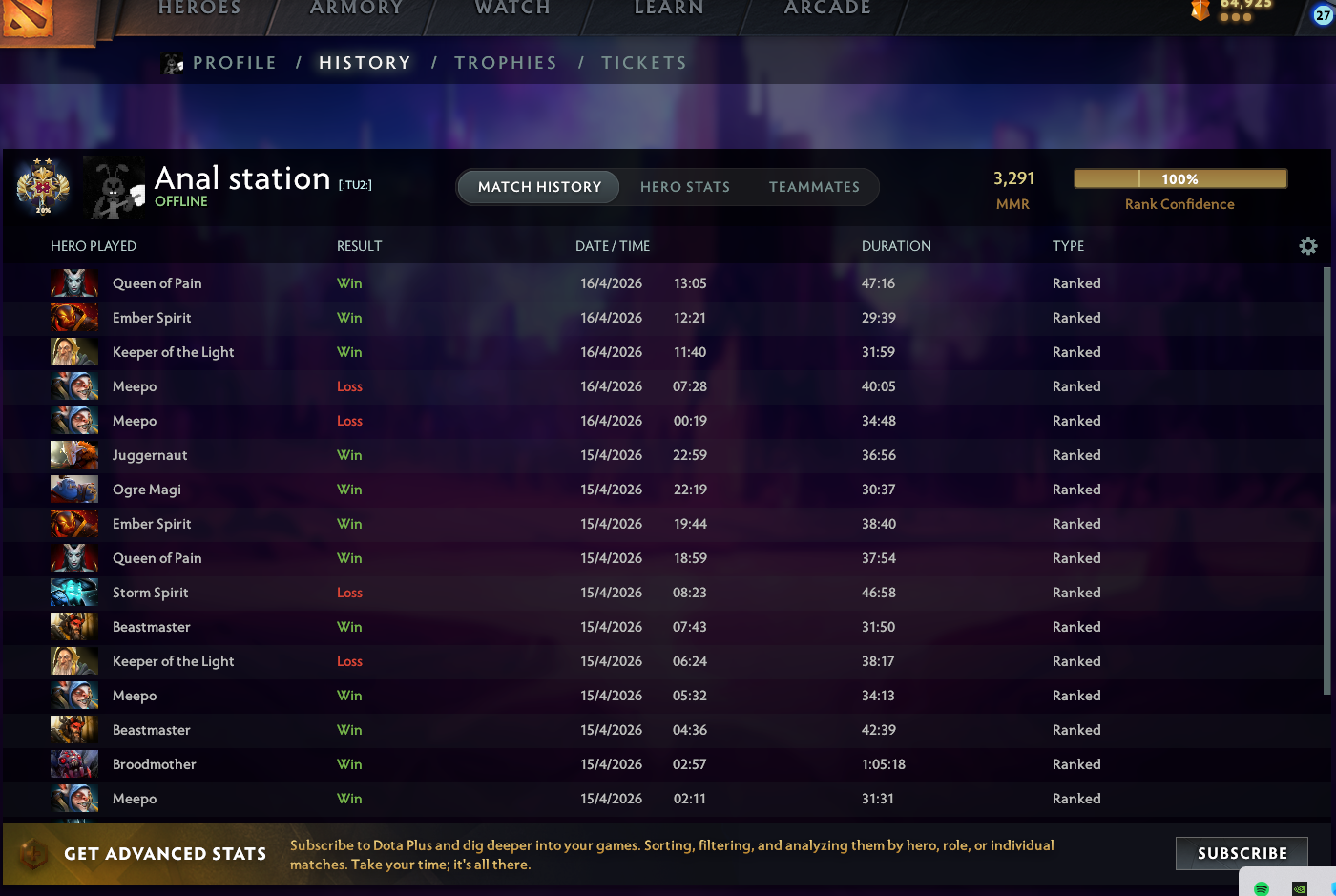
Task: Switch to the HERO STATS tab
Action: [x=685, y=187]
